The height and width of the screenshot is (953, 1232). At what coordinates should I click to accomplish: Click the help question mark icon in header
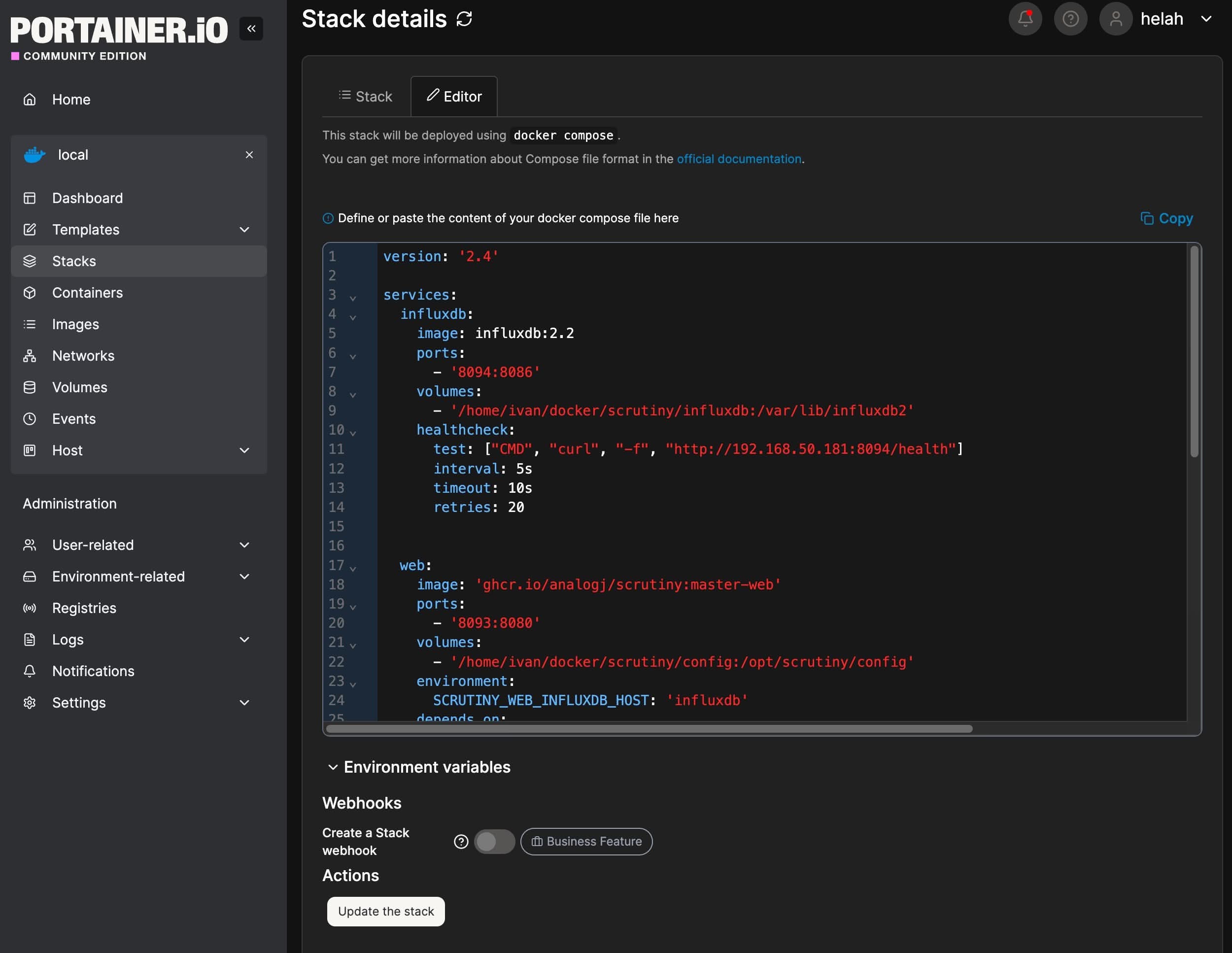point(1070,19)
